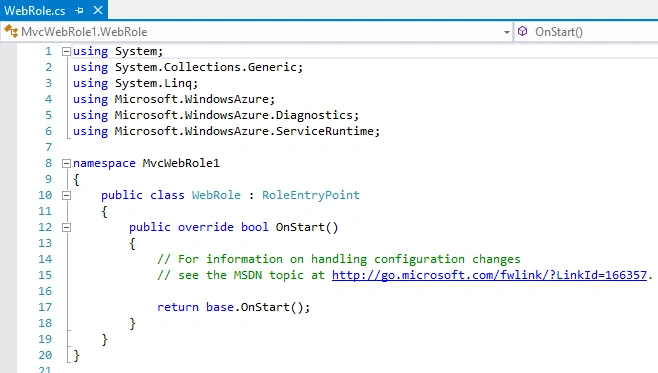The height and width of the screenshot is (373, 658).
Task: Click the 'override' keyword on line 12
Action: click(206, 227)
